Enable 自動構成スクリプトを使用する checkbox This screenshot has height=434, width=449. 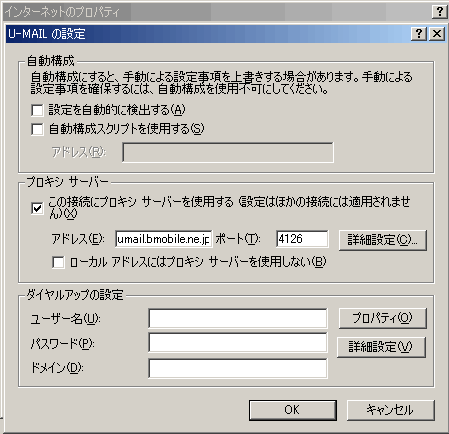(x=37, y=129)
